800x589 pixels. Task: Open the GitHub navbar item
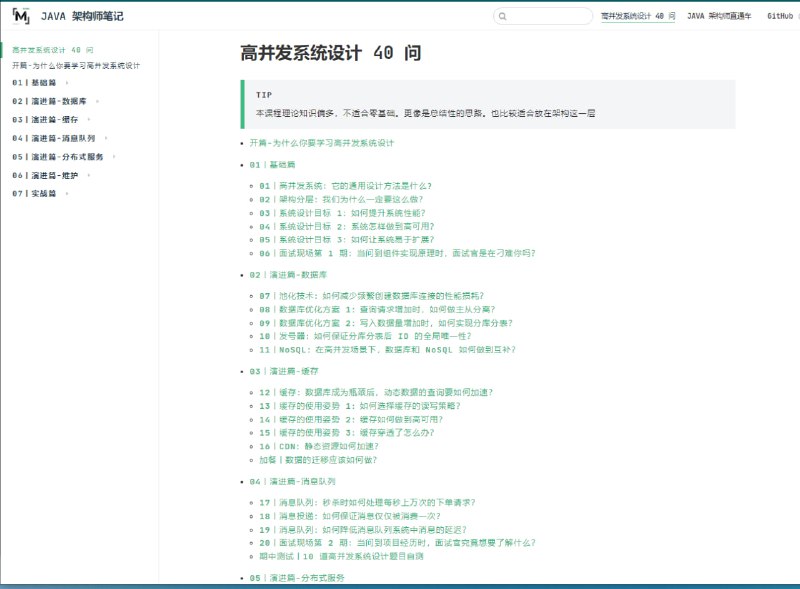tap(781, 17)
